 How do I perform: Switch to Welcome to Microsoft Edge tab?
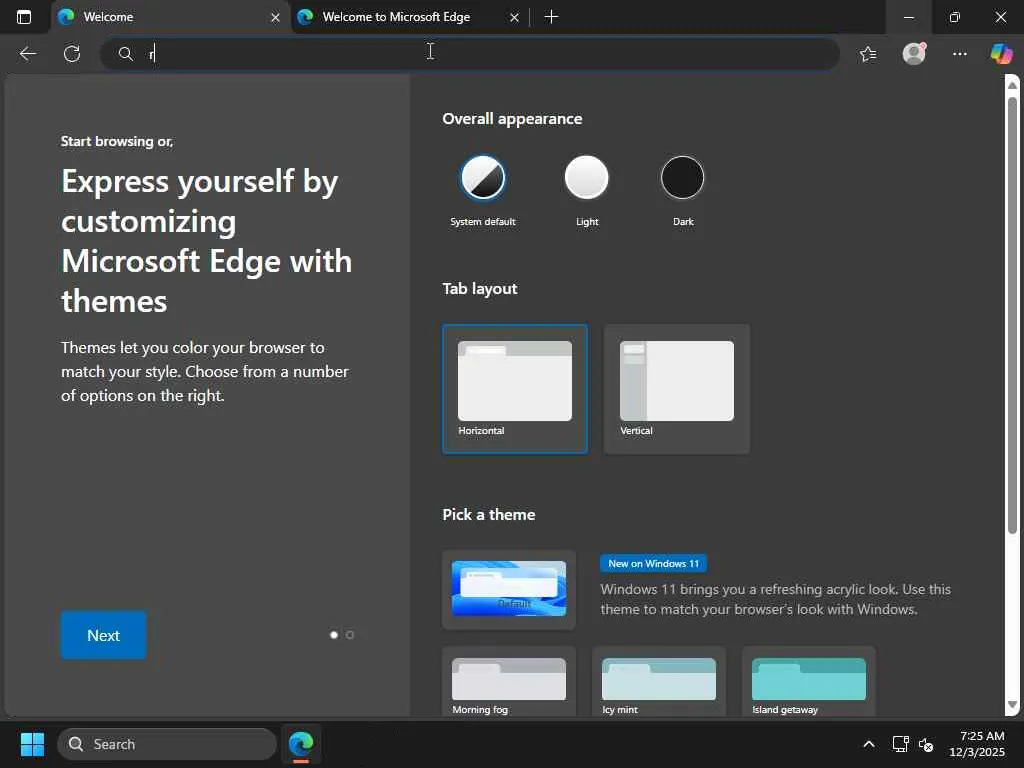[x=409, y=17]
